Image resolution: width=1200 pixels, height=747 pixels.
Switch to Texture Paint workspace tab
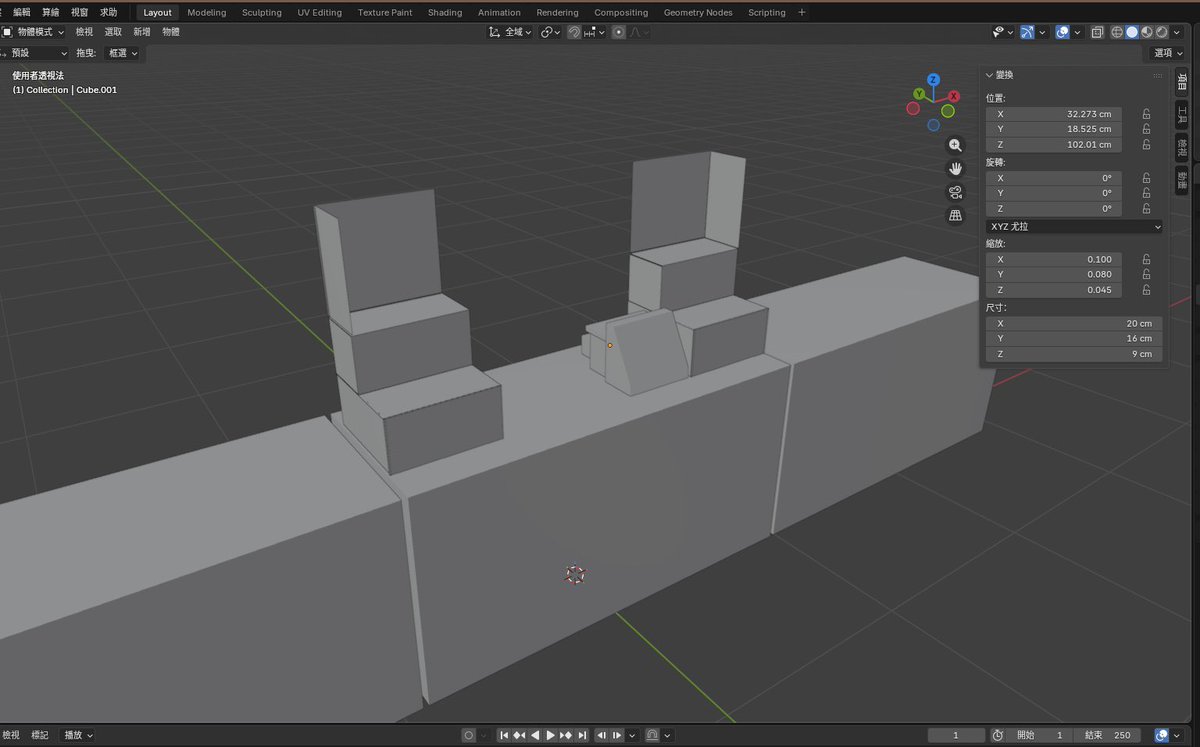point(385,12)
